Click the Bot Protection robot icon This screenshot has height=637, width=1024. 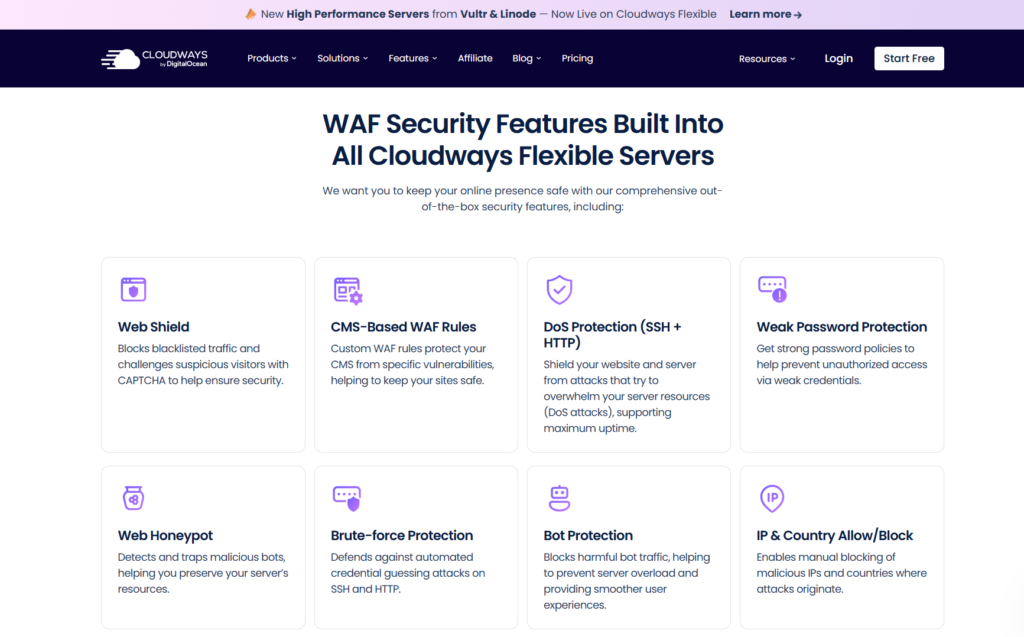point(559,498)
